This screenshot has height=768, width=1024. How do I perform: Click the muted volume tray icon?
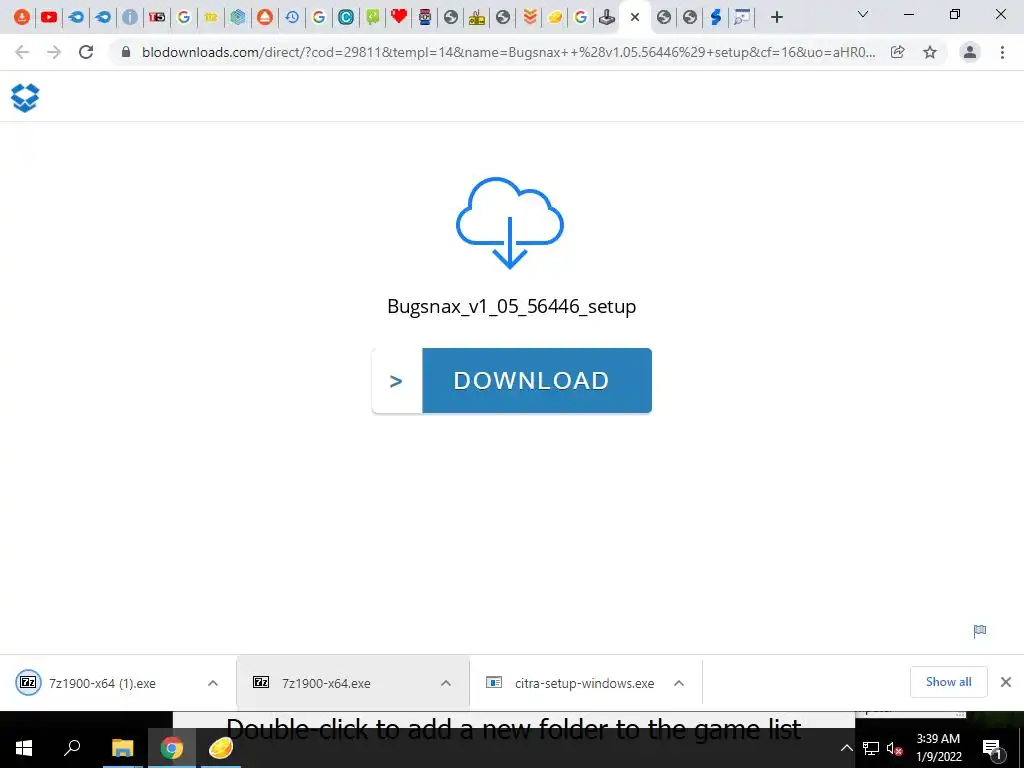[x=894, y=748]
